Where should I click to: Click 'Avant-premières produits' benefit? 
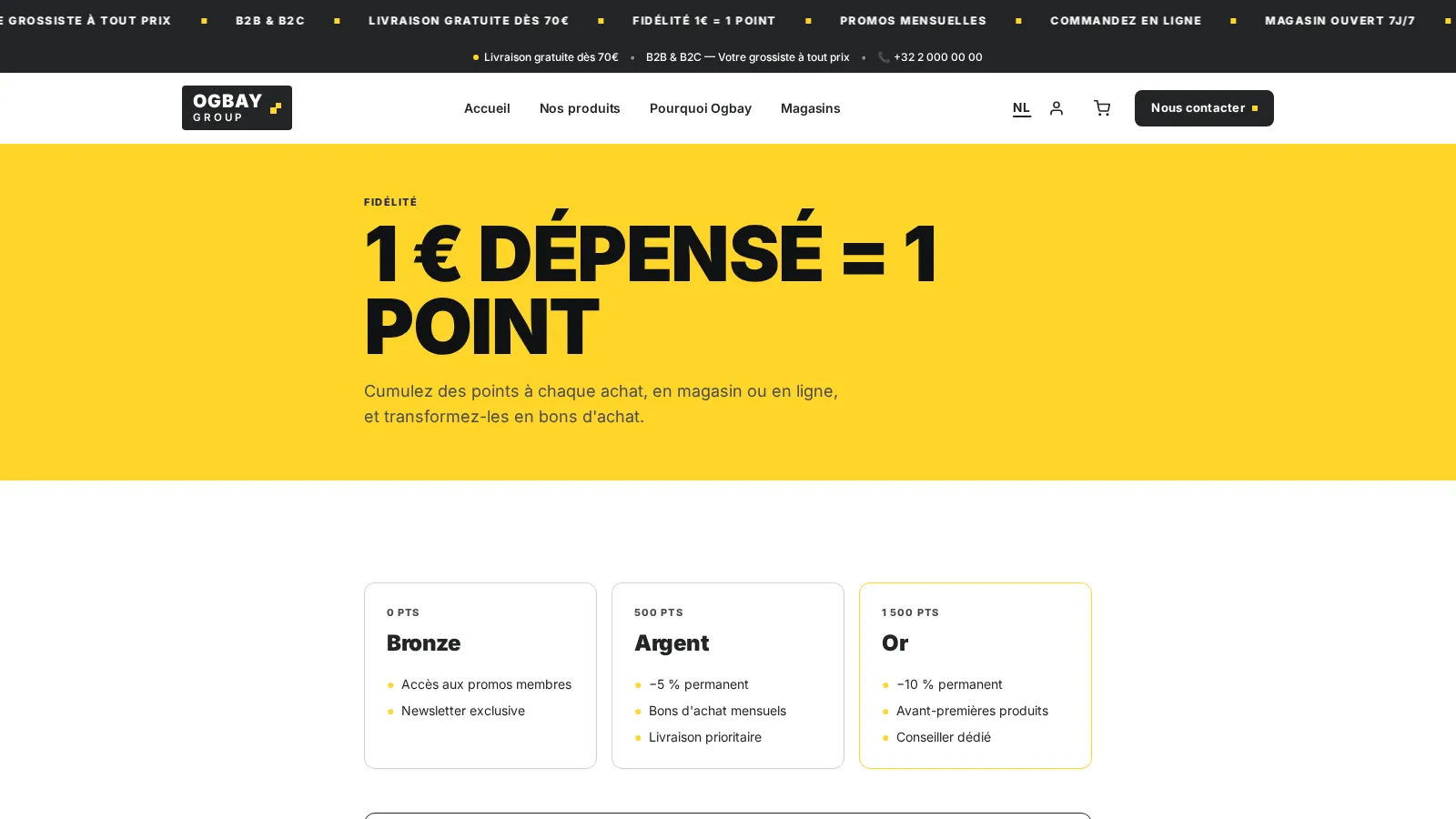[972, 711]
